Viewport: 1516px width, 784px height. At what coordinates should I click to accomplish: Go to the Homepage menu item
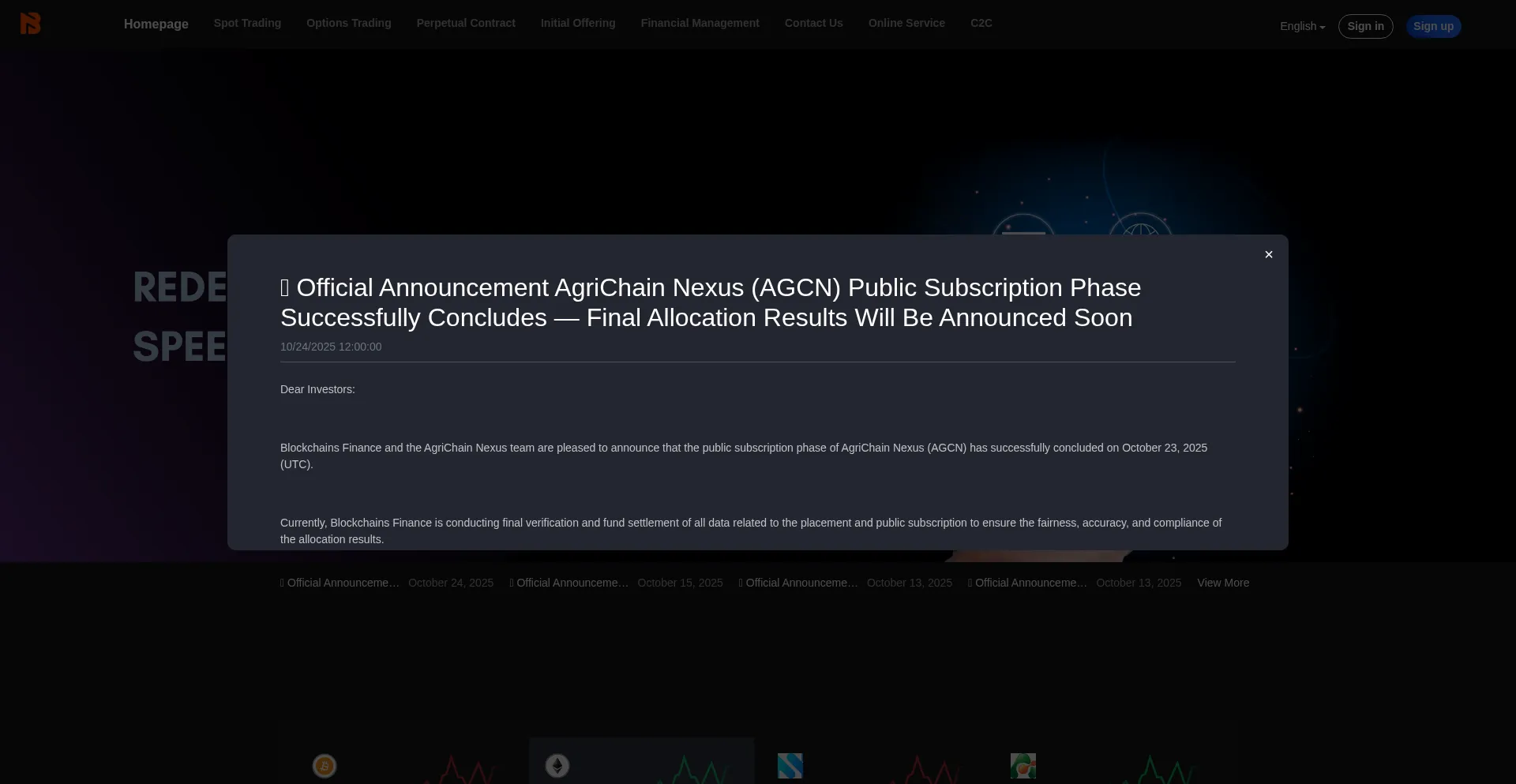point(156,24)
